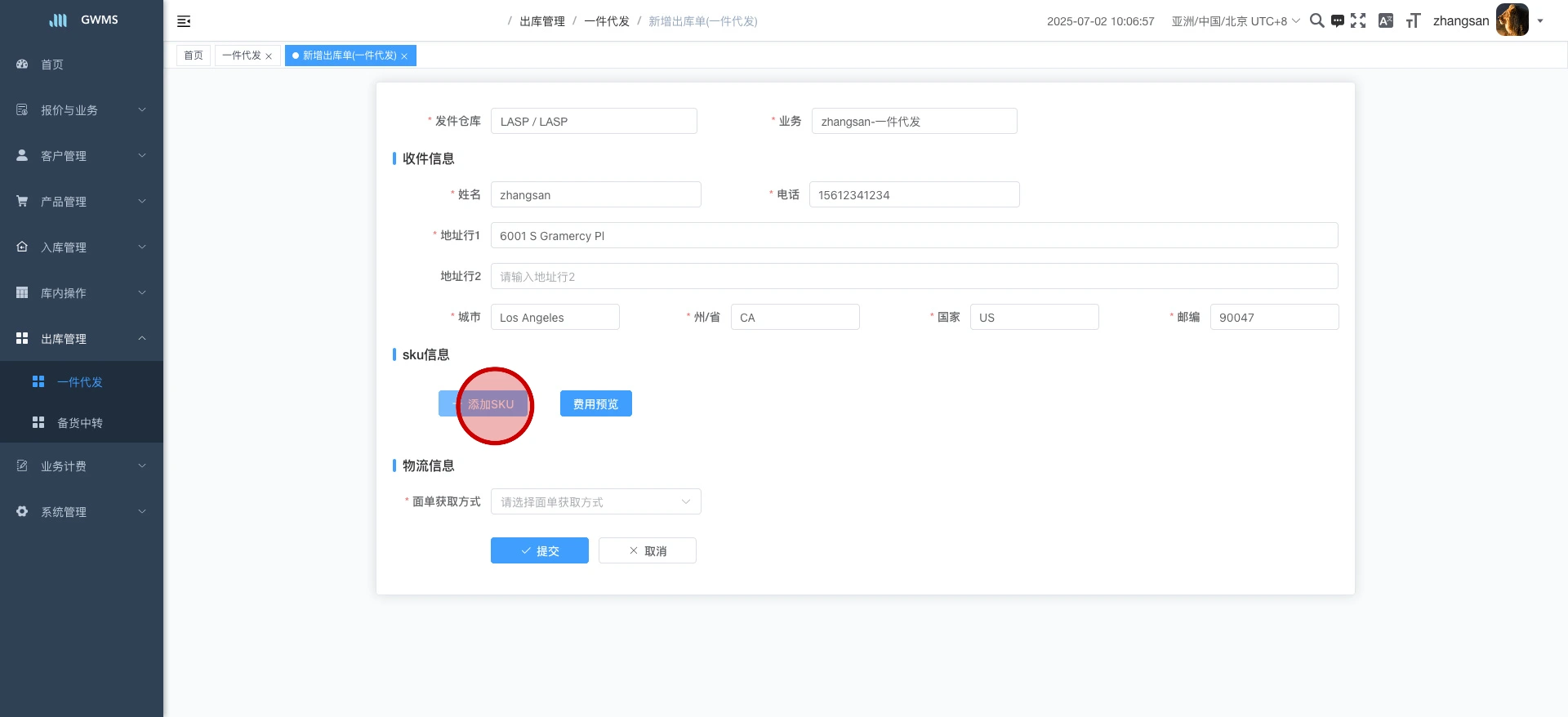Click the language translation icon
The width and height of the screenshot is (1568, 717).
click(1385, 20)
